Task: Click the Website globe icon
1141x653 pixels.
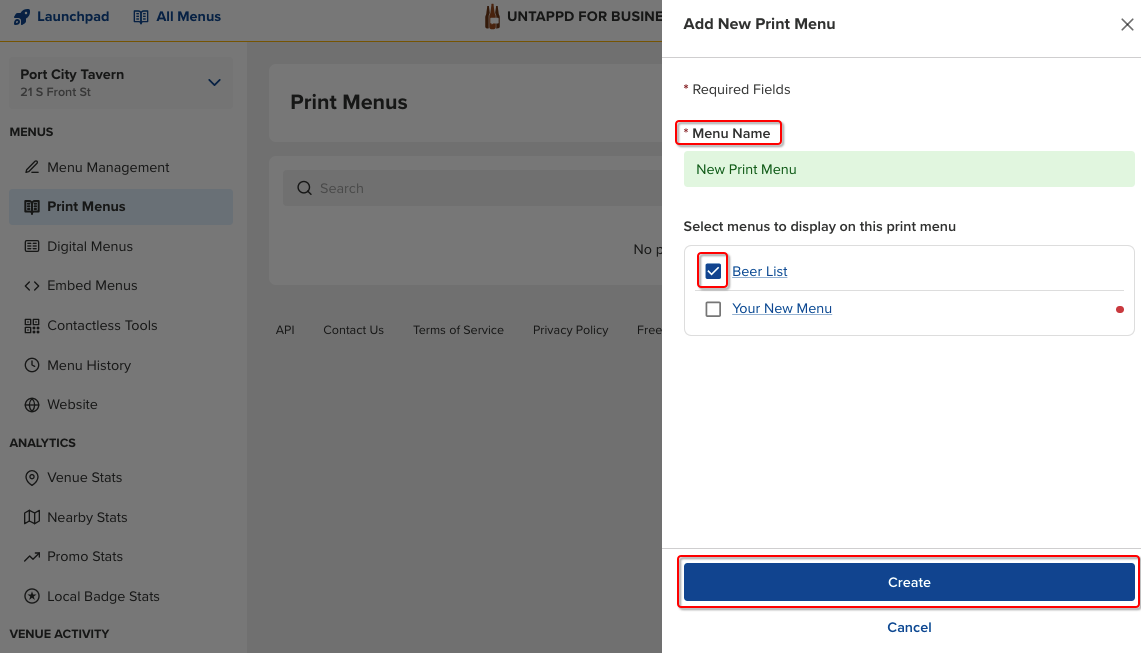Action: [x=31, y=405]
